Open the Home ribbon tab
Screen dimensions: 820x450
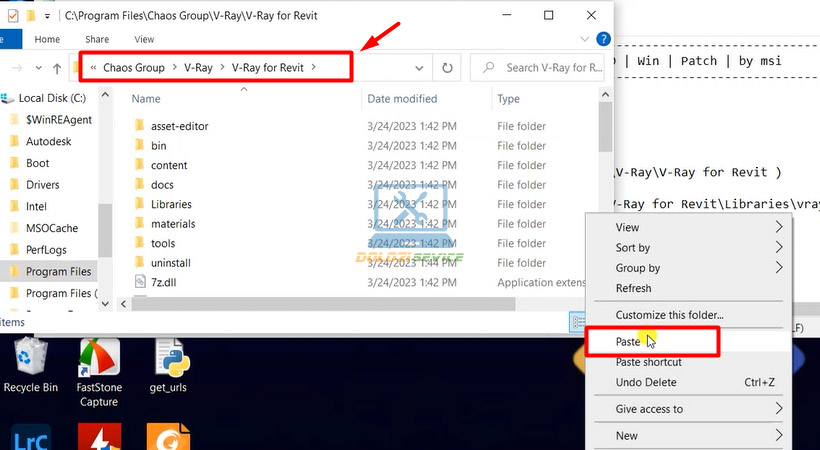(47, 39)
